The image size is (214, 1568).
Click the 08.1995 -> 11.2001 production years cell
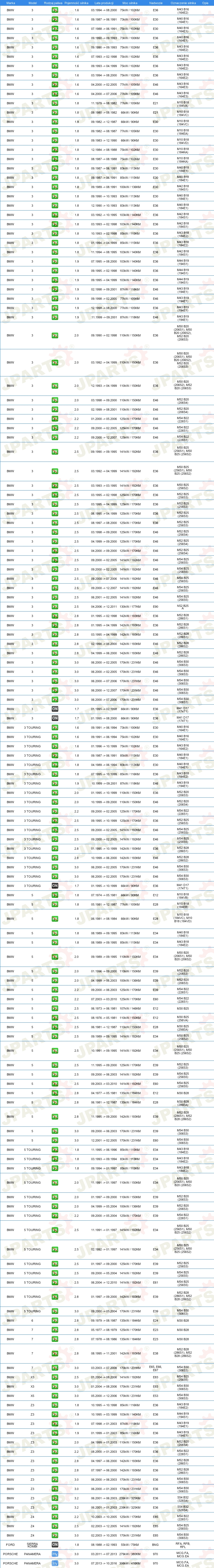(104, 1354)
